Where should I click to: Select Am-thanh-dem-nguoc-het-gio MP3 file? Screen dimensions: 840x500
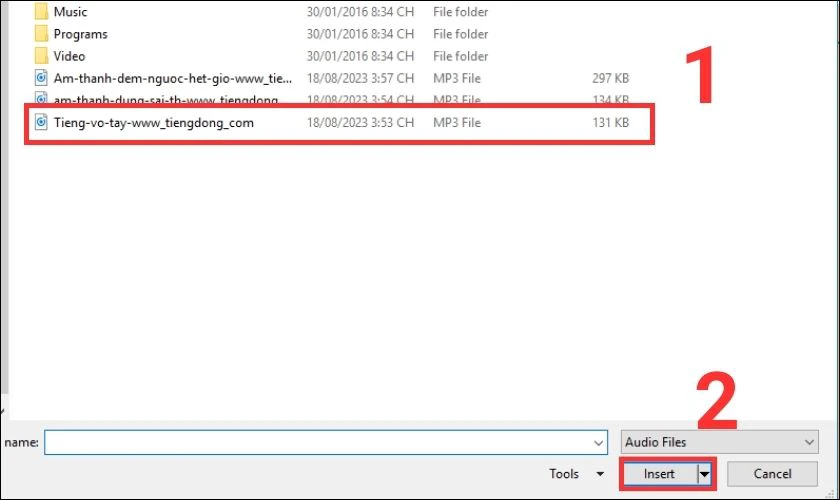click(x=172, y=78)
